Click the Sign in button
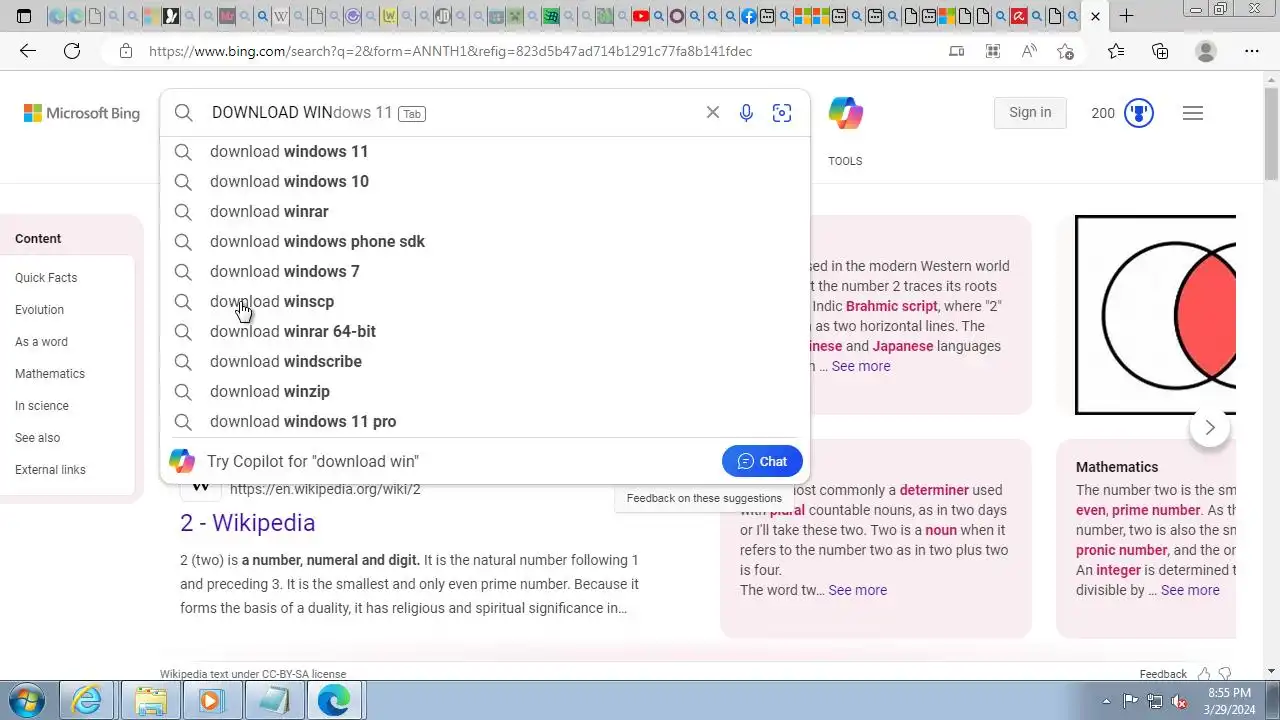1280x720 pixels. tap(1030, 113)
